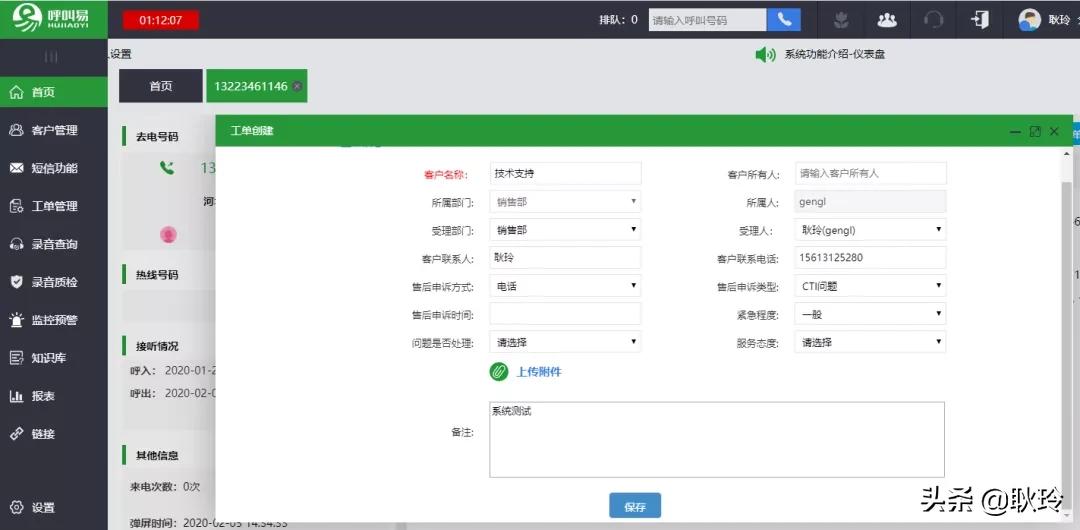Image resolution: width=1080 pixels, height=530 pixels.
Task: Open 工单管理 in sidebar
Action: [x=54, y=206]
